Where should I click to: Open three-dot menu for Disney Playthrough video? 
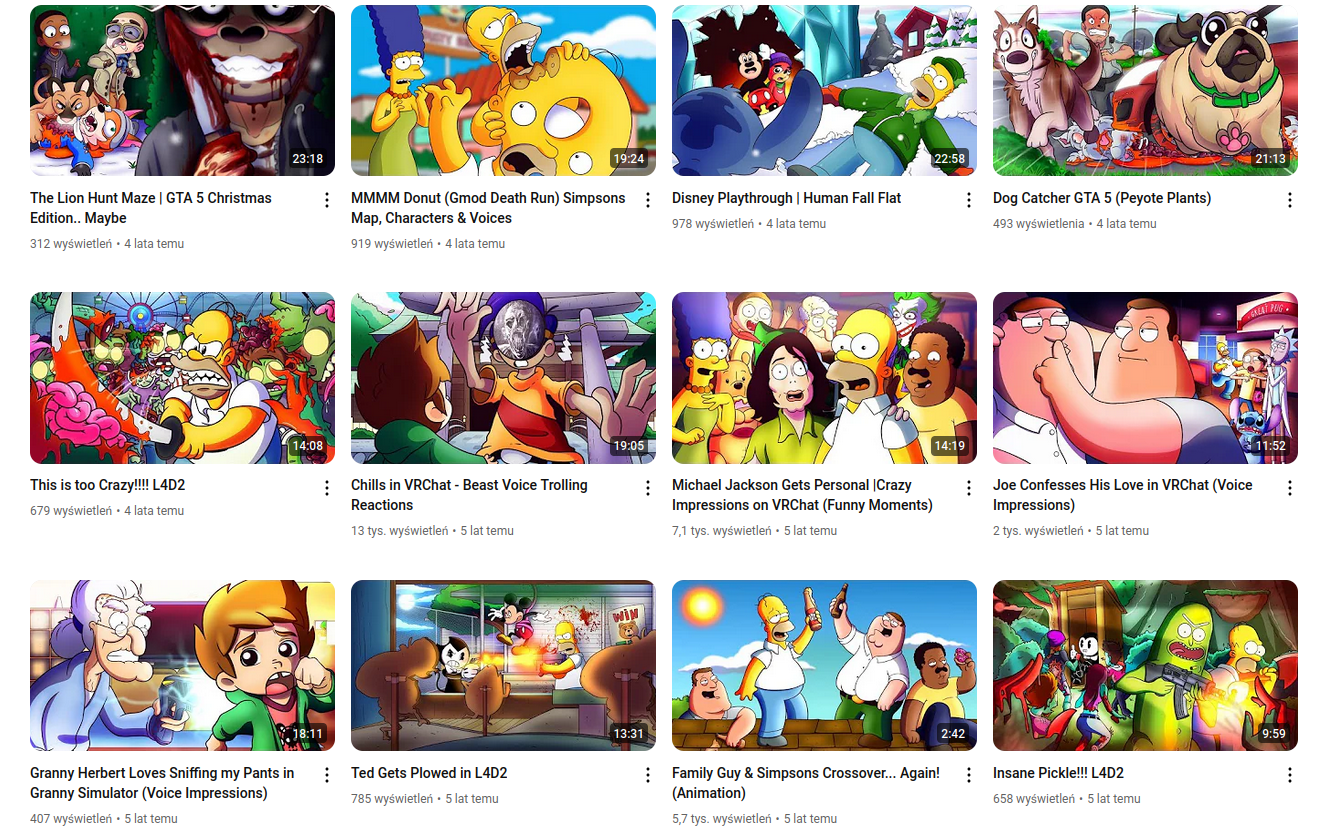pyautogui.click(x=969, y=200)
